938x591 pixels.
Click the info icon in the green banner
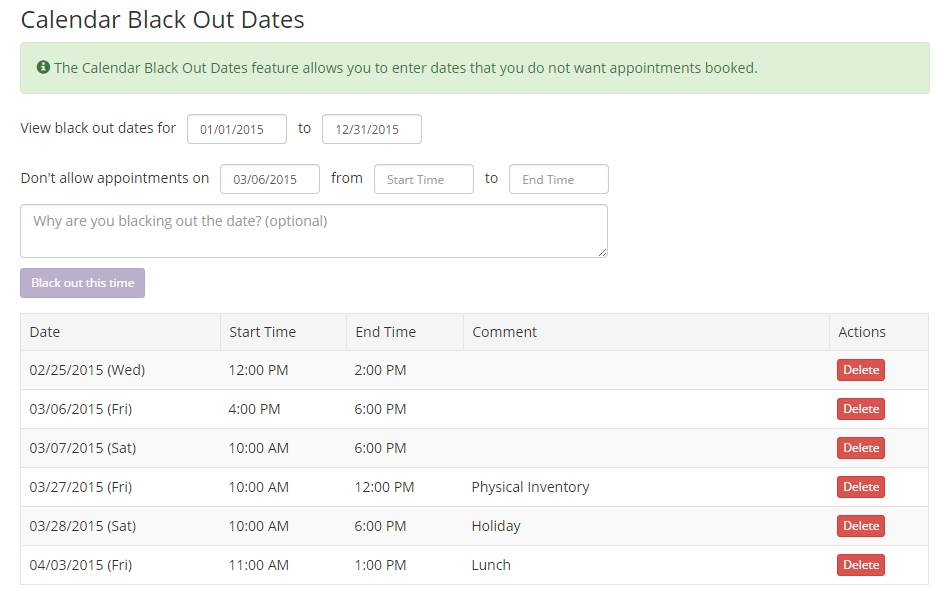coord(43,67)
